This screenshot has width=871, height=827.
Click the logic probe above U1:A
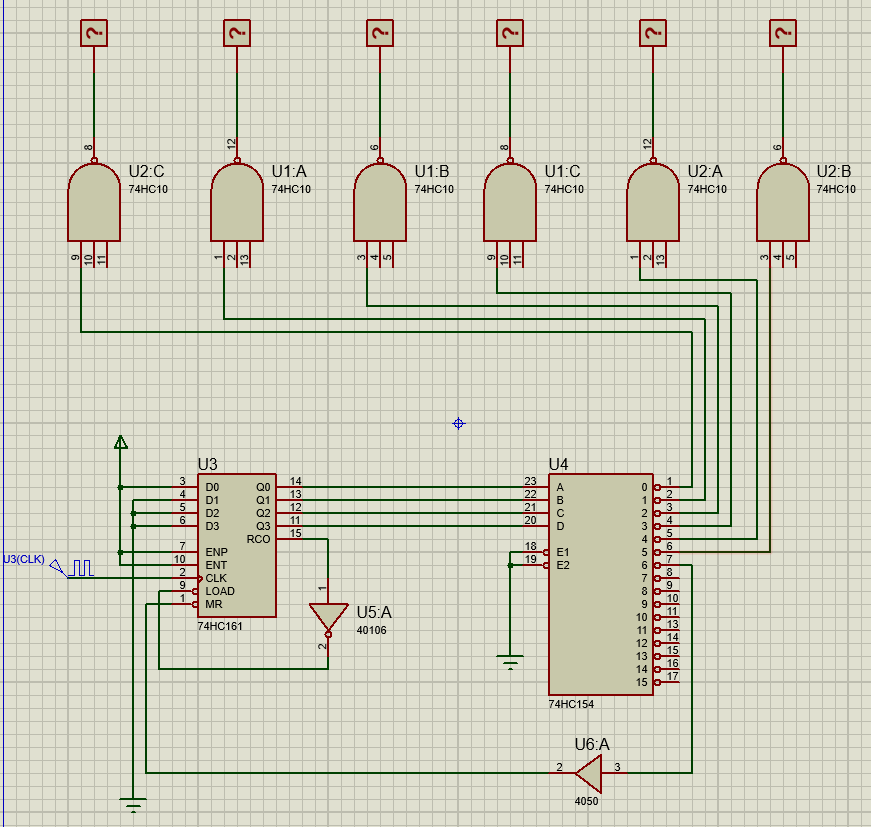(x=237, y=33)
